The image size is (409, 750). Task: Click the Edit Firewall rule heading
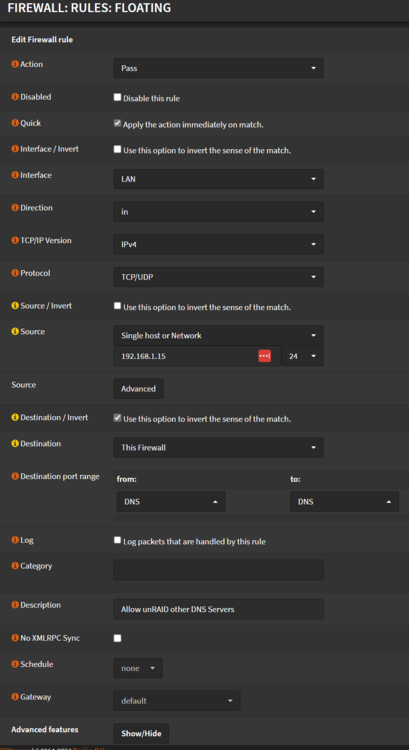coord(42,40)
